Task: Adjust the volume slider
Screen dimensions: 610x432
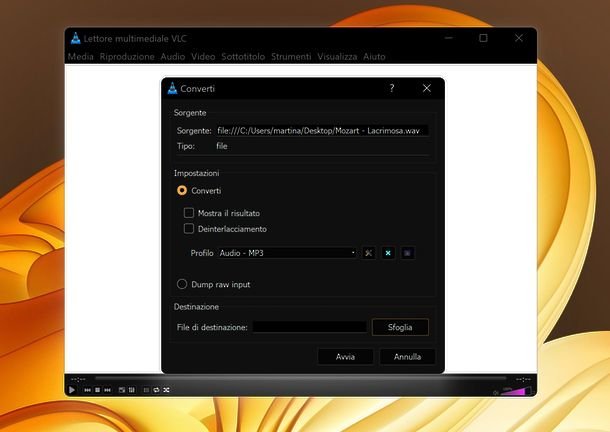Action: pyautogui.click(x=516, y=391)
